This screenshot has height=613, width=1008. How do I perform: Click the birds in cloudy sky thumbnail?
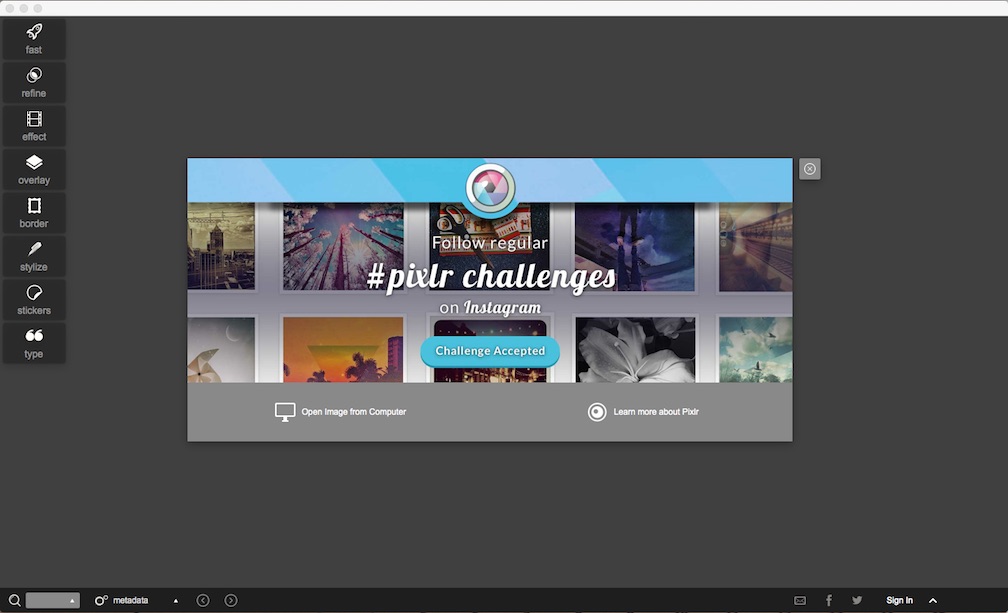(x=755, y=350)
